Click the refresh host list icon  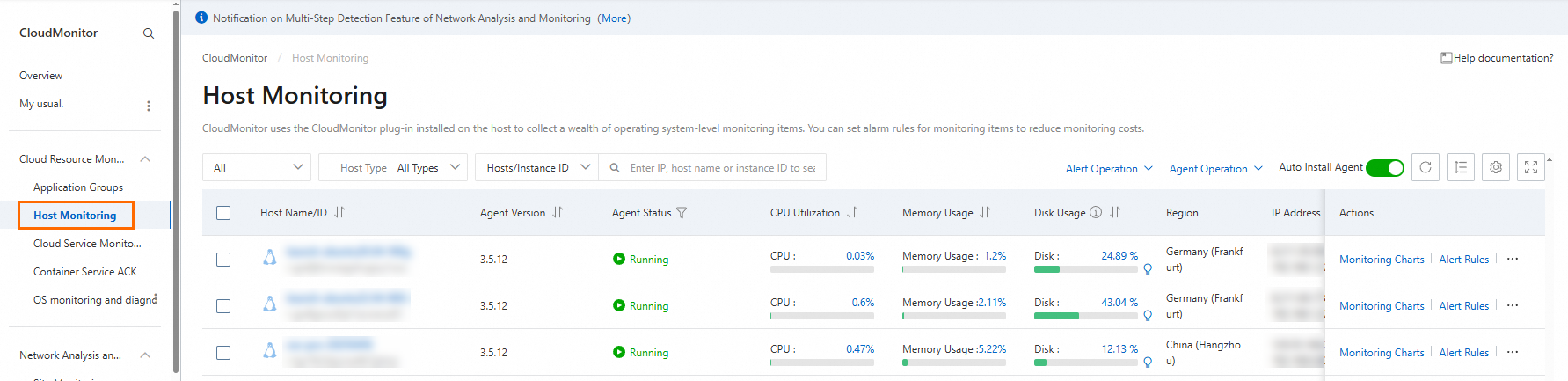[x=1426, y=167]
